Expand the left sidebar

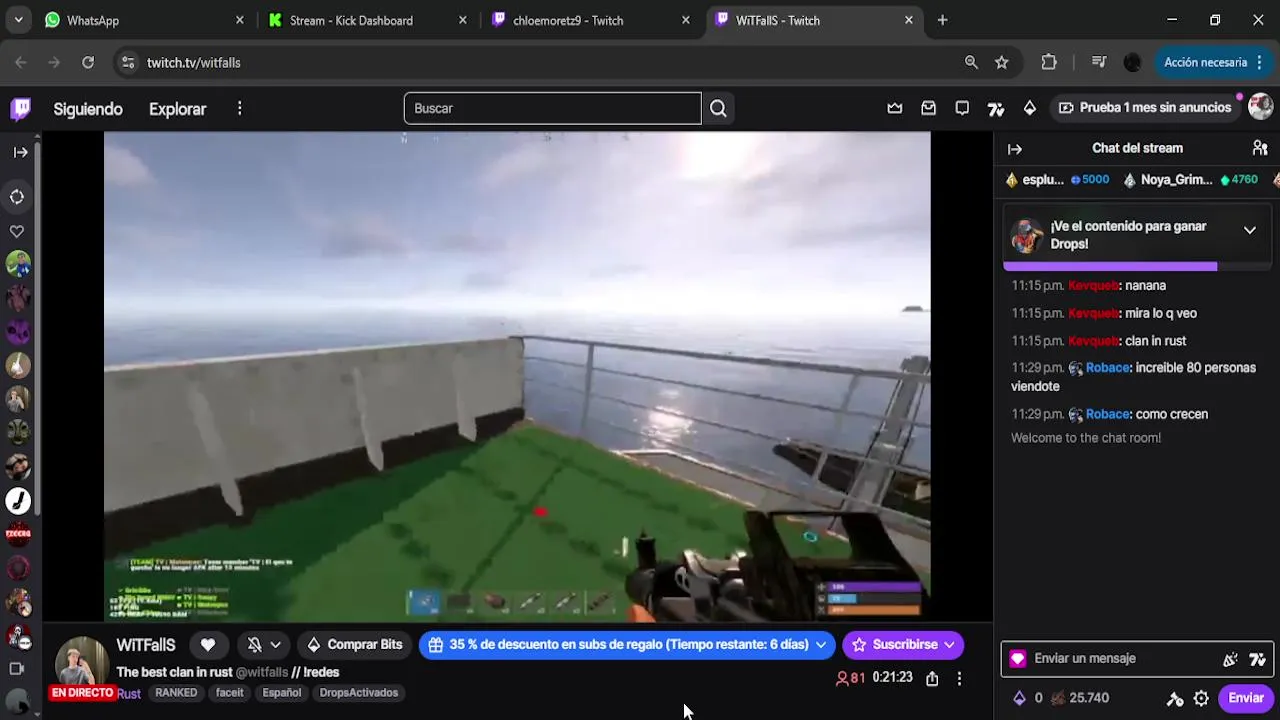(20, 152)
